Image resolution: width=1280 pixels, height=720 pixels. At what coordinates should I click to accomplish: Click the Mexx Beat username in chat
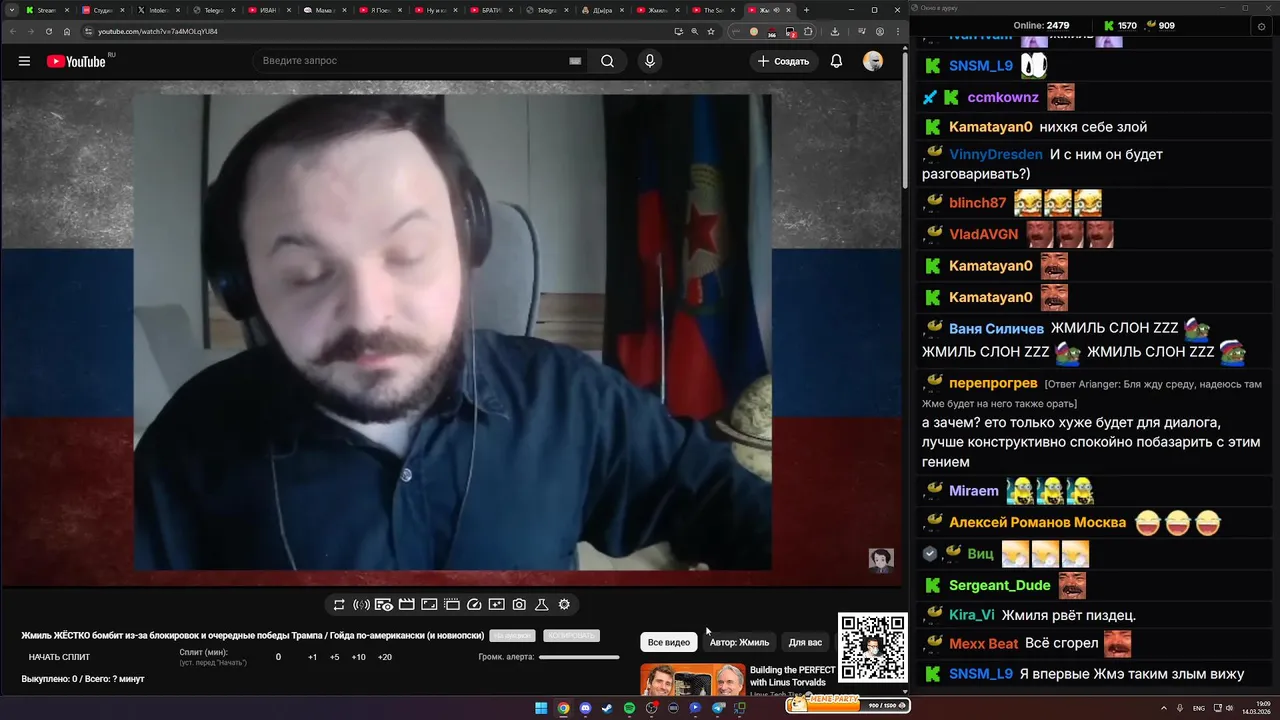point(984,643)
